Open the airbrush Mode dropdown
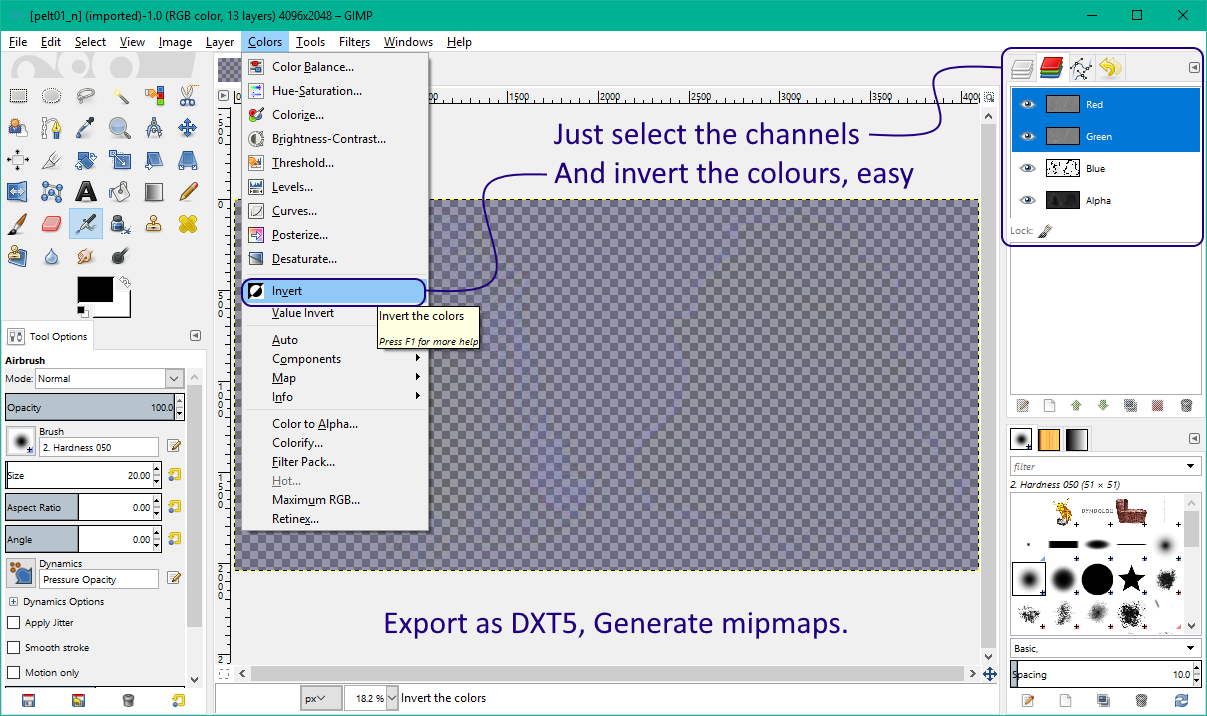Image resolution: width=1207 pixels, height=716 pixels. click(x=109, y=379)
